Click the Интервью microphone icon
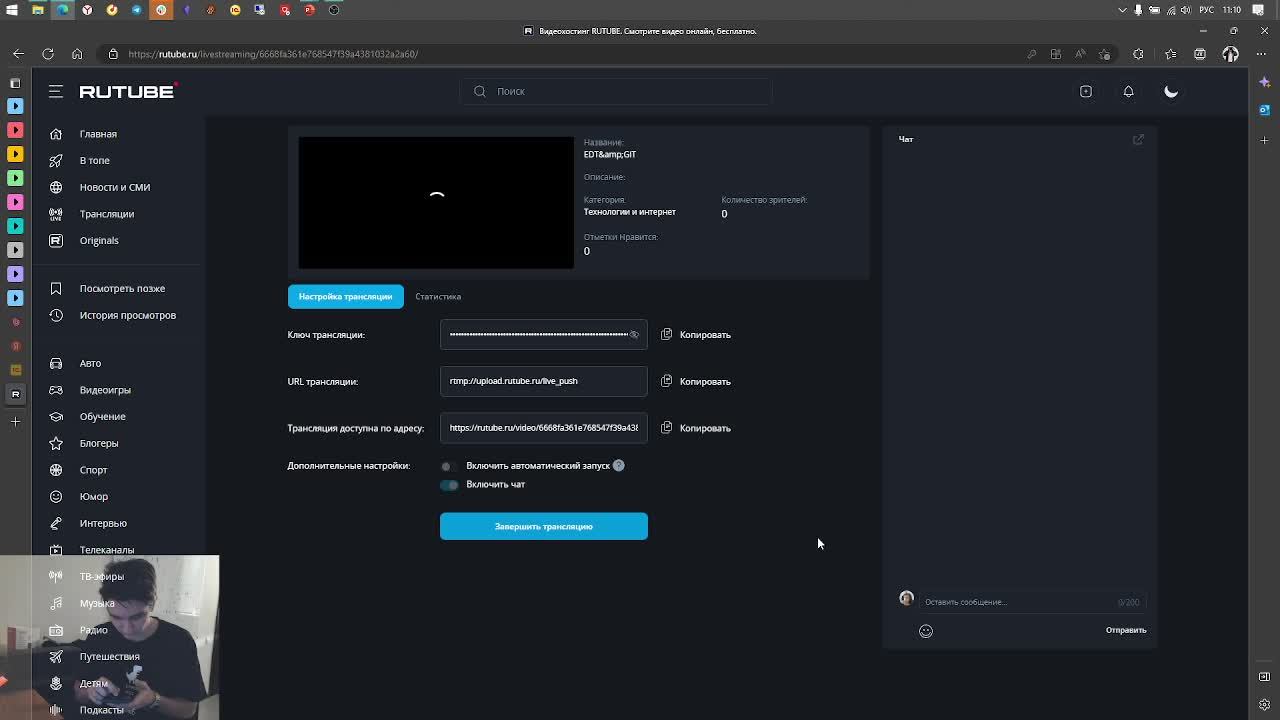 [56, 523]
